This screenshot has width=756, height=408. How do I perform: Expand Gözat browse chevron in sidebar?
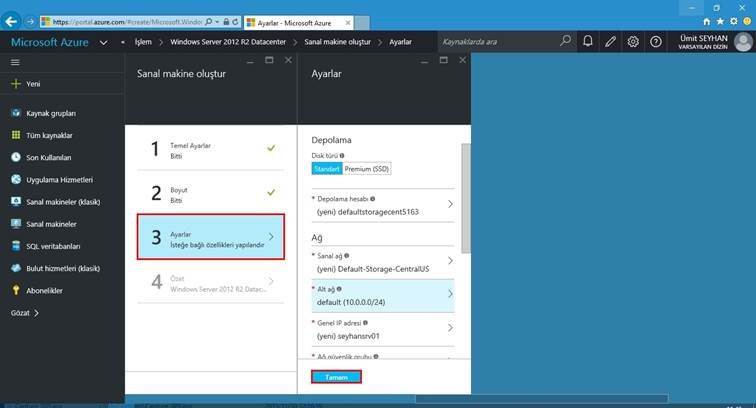coord(36,313)
